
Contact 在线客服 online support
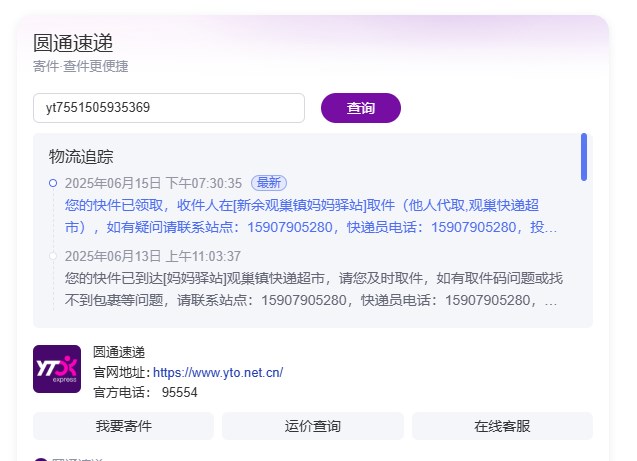503,426
